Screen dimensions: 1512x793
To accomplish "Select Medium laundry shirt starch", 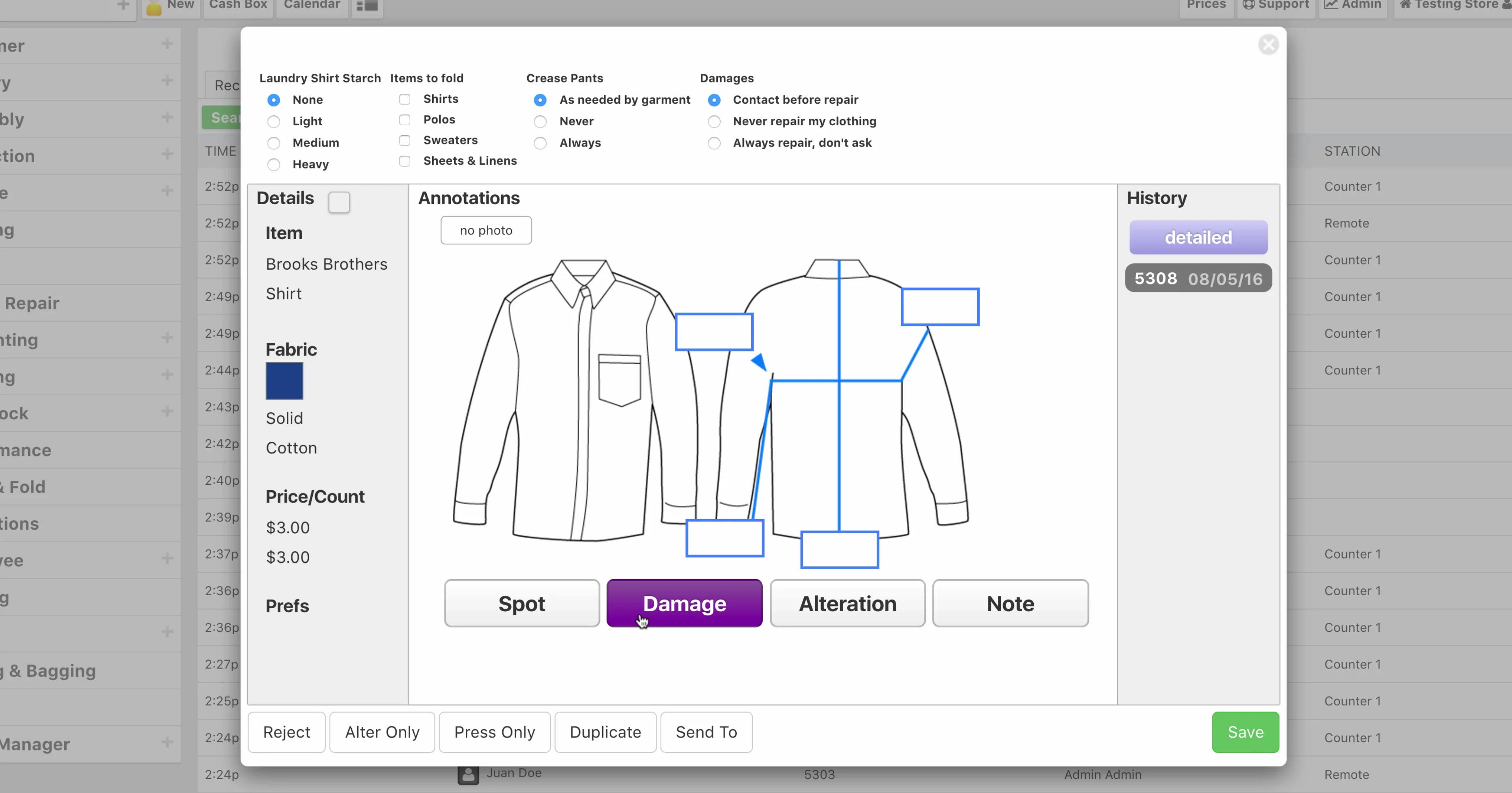I will click(x=274, y=143).
